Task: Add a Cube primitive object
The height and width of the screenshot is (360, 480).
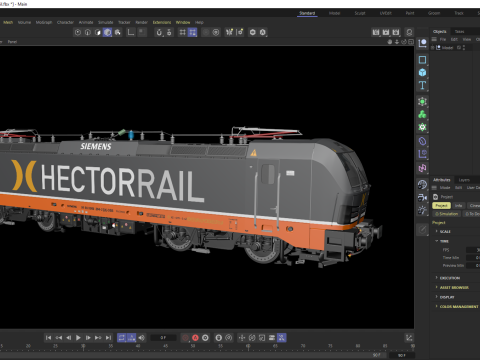Action: (422, 72)
